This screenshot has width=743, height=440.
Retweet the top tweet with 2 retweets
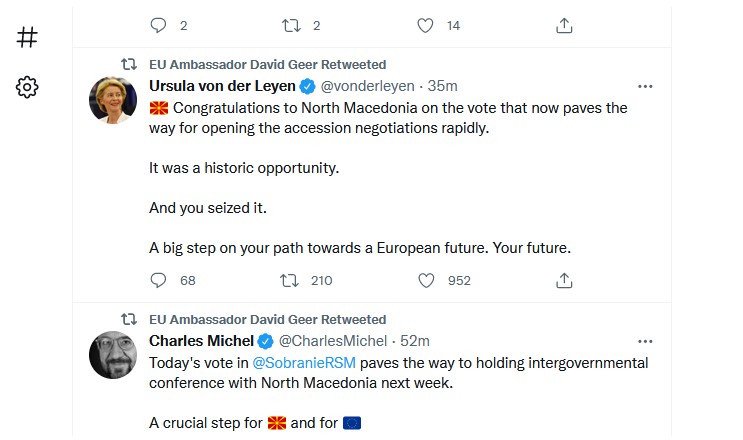[x=291, y=26]
